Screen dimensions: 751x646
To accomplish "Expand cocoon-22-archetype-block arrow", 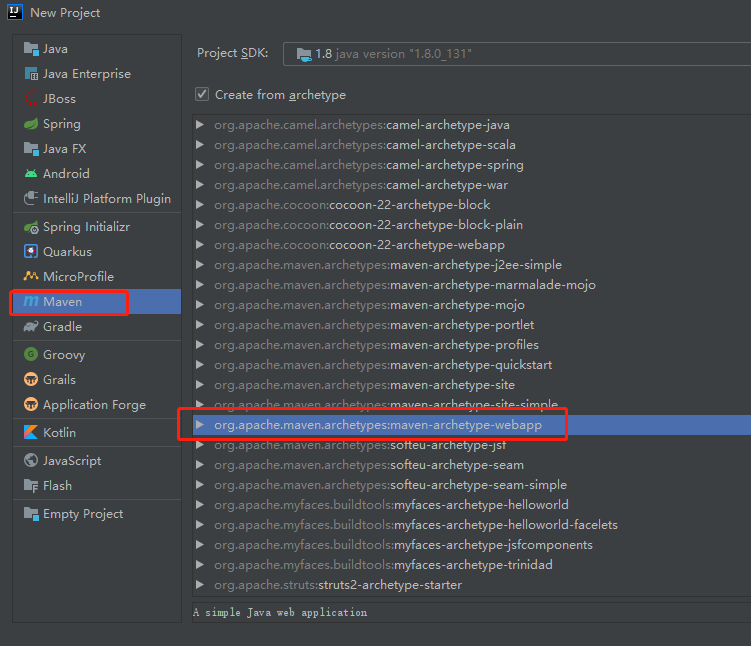I will pyautogui.click(x=200, y=205).
